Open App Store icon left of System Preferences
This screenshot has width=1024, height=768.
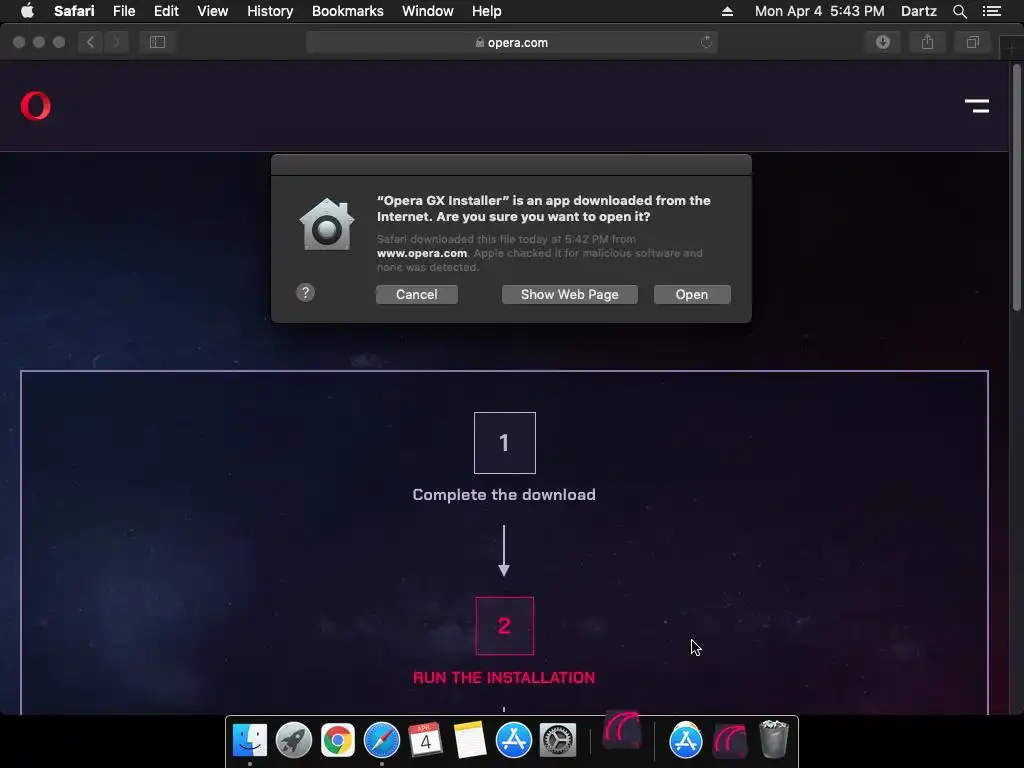point(513,740)
